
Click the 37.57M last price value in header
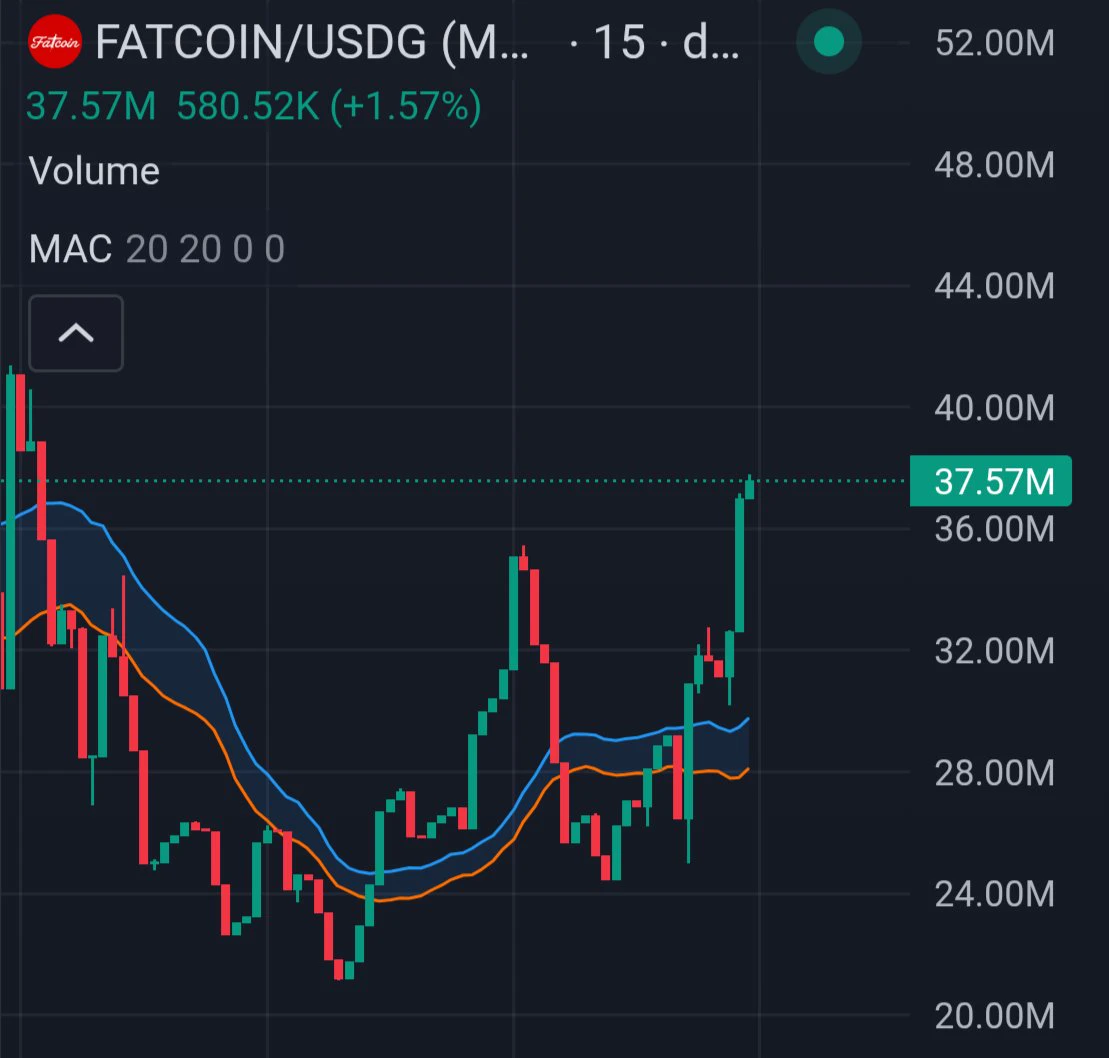pos(91,107)
